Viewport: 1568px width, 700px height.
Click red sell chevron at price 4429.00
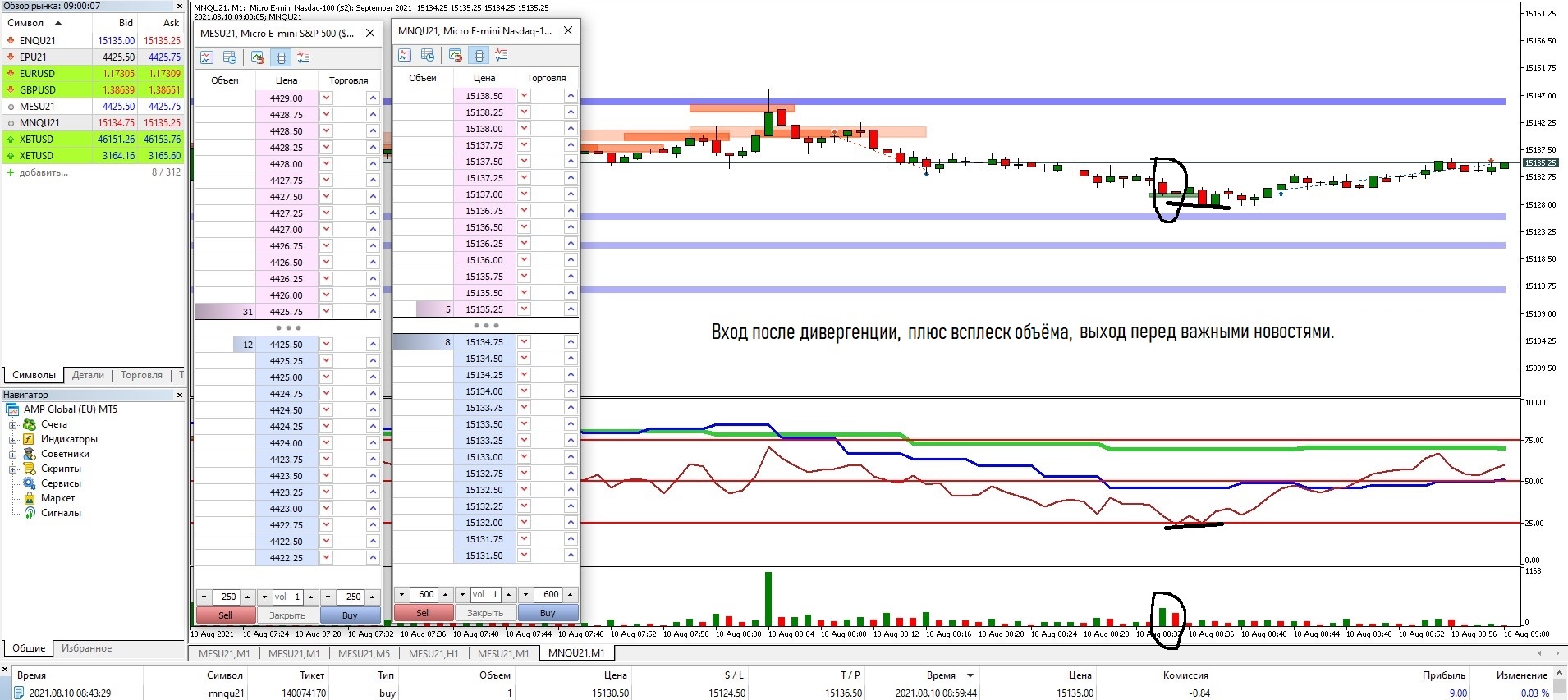327,98
